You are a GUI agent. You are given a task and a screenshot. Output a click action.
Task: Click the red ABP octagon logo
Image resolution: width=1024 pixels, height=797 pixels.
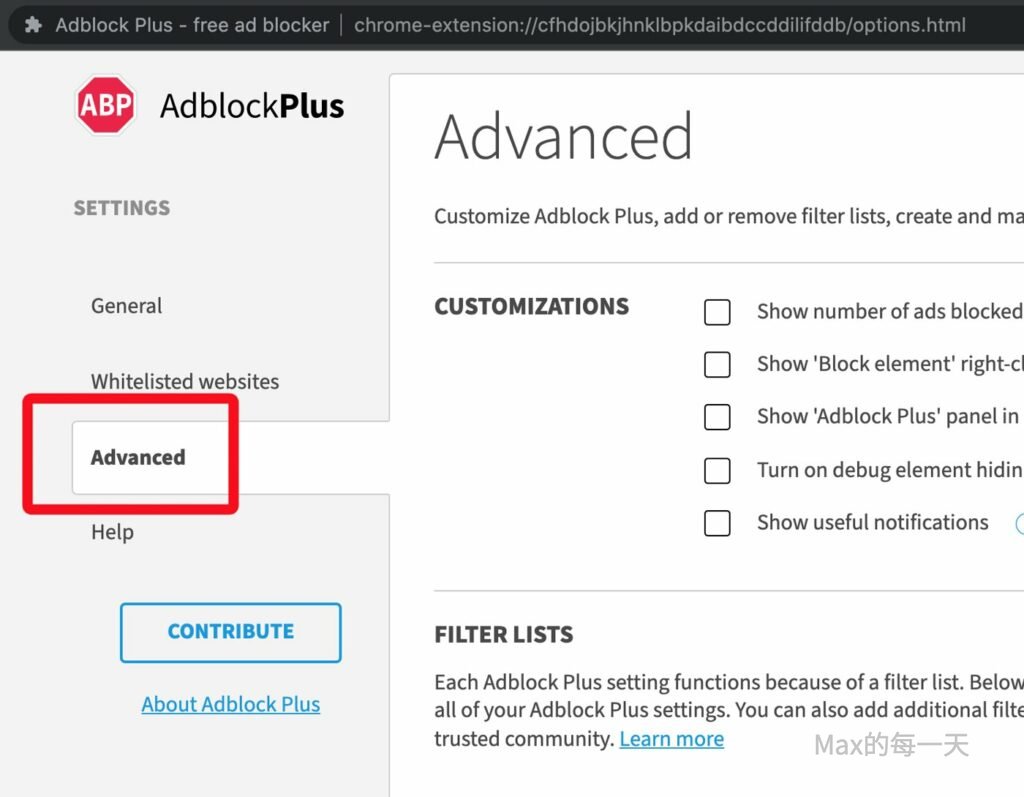105,105
